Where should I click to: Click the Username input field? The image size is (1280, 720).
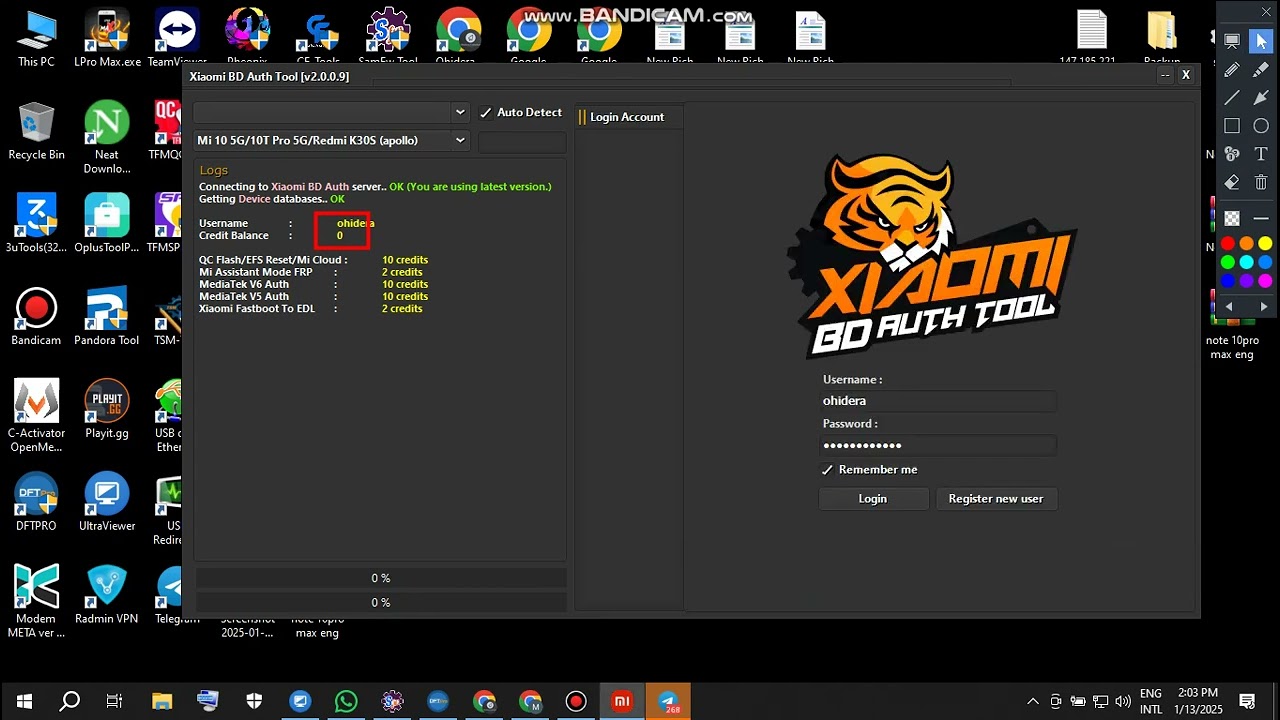tap(938, 401)
